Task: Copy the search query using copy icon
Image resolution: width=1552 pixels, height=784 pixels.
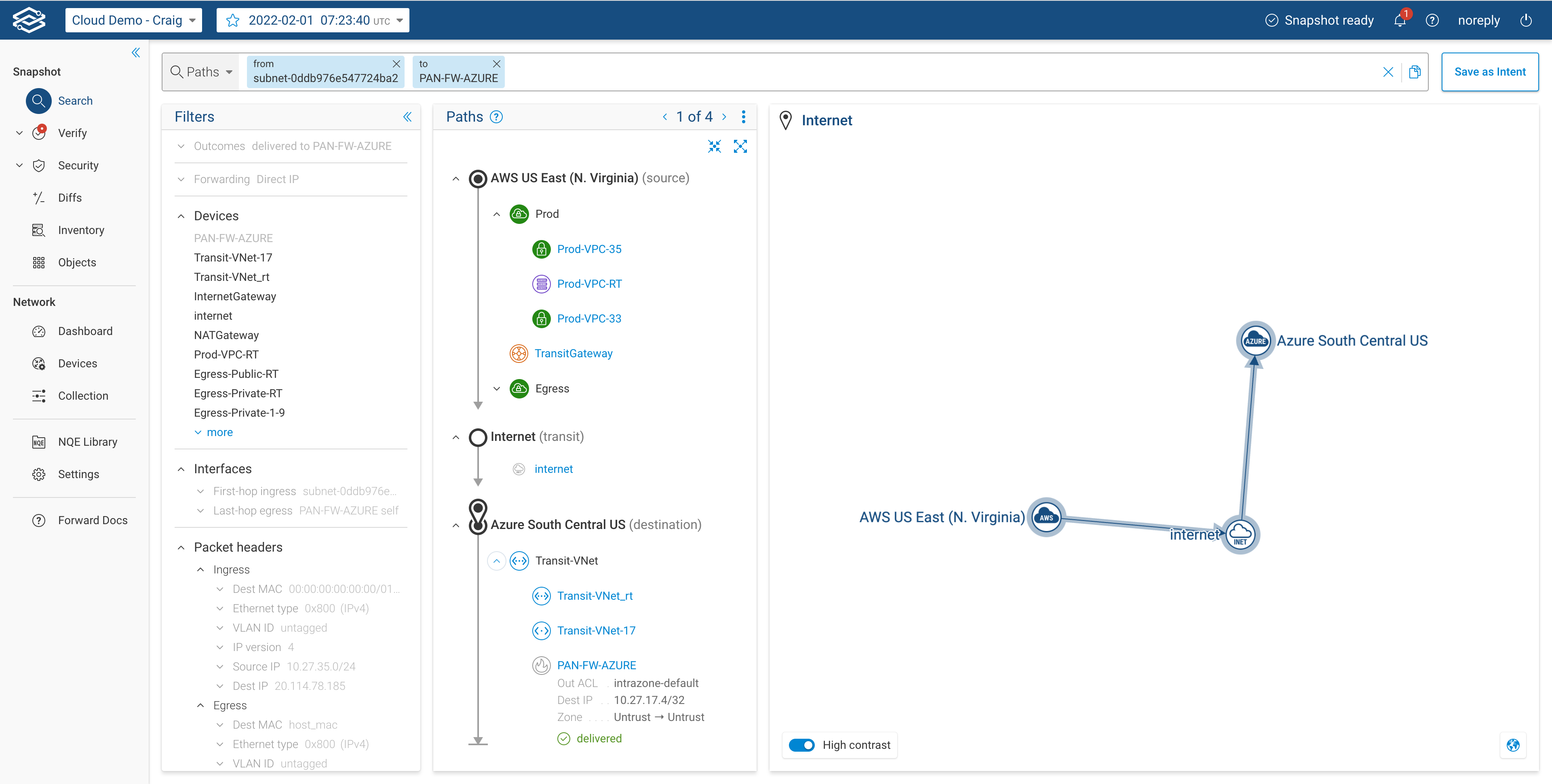Action: (x=1415, y=72)
